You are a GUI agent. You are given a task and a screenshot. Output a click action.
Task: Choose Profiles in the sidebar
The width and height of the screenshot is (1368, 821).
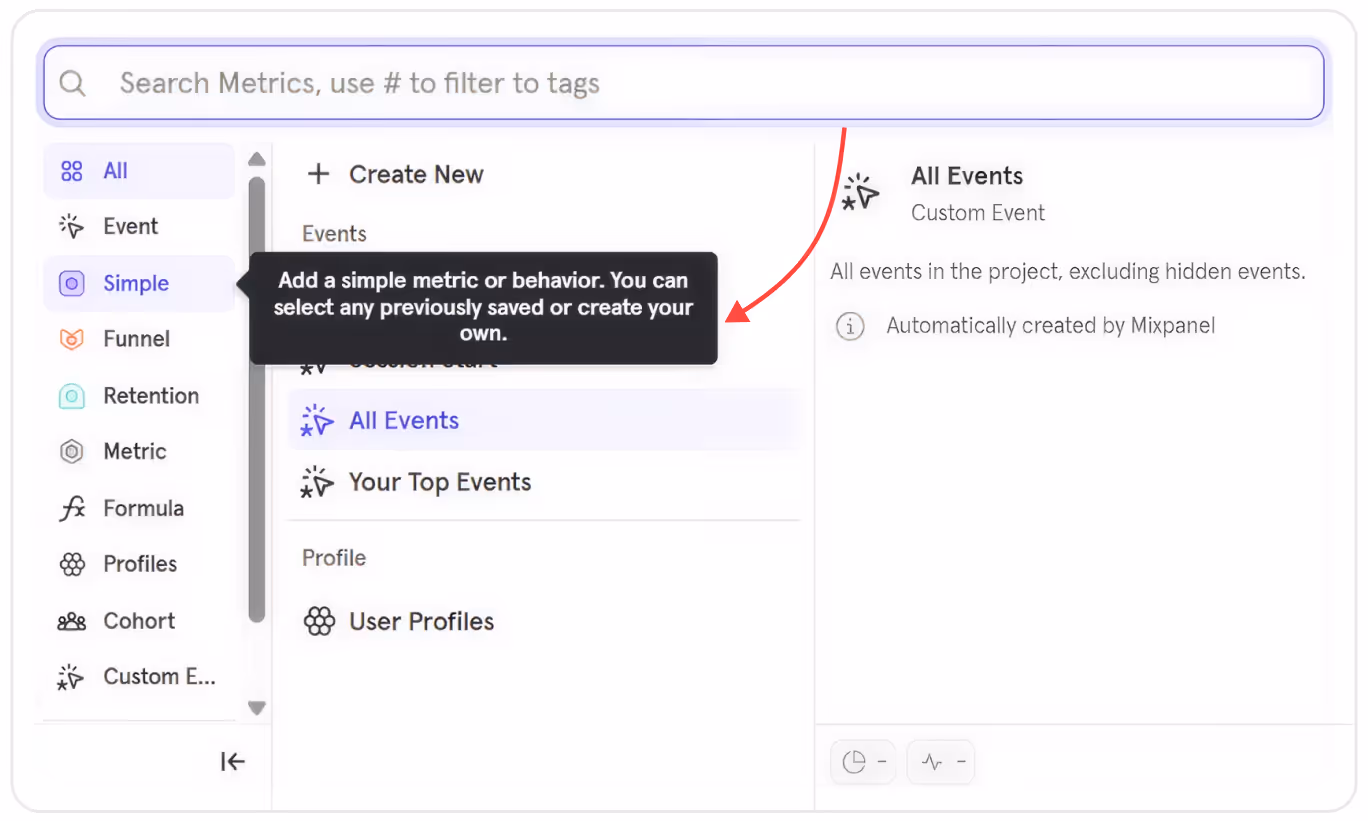pyautogui.click(x=139, y=564)
